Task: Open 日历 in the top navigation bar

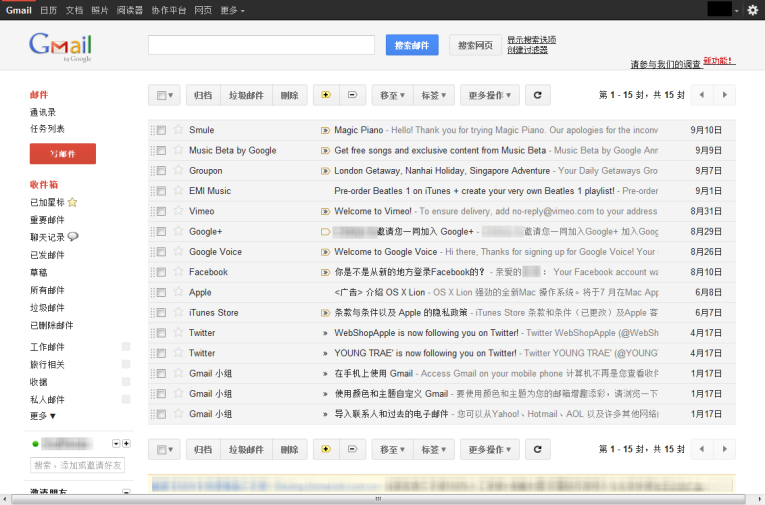Action: [x=48, y=9]
